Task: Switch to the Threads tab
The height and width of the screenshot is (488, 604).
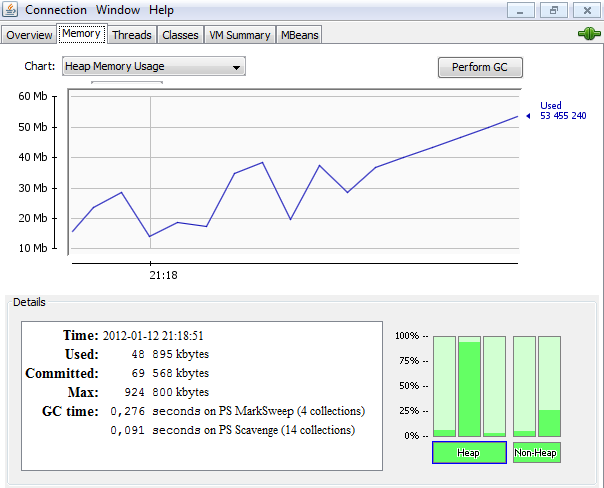Action: [x=132, y=35]
